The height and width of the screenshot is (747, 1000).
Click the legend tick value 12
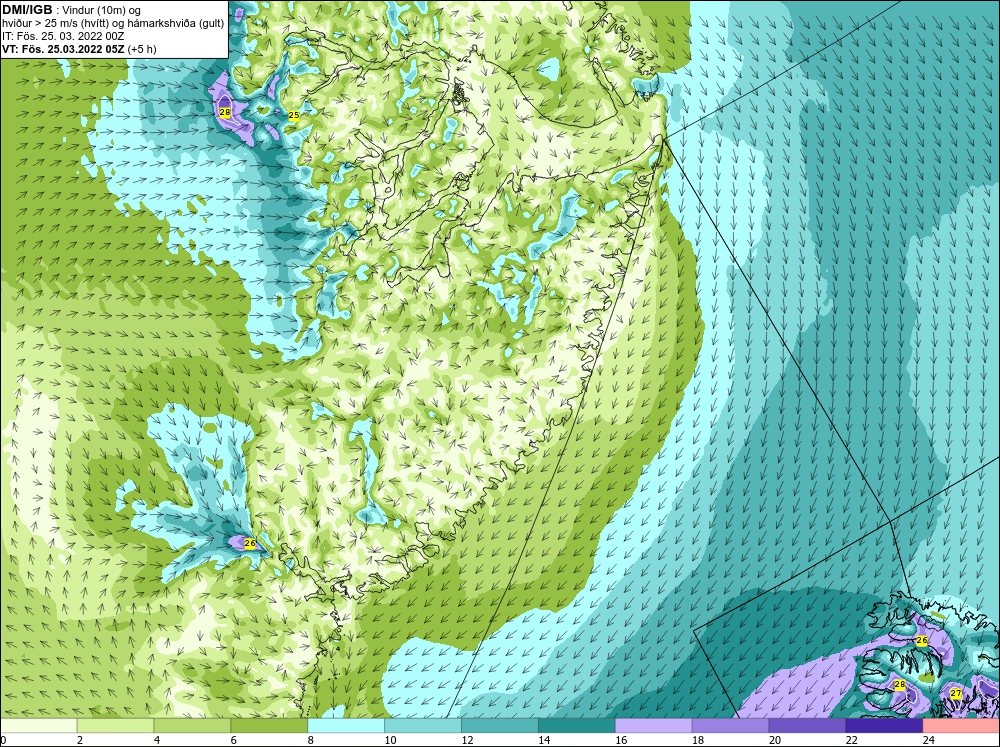(467, 740)
